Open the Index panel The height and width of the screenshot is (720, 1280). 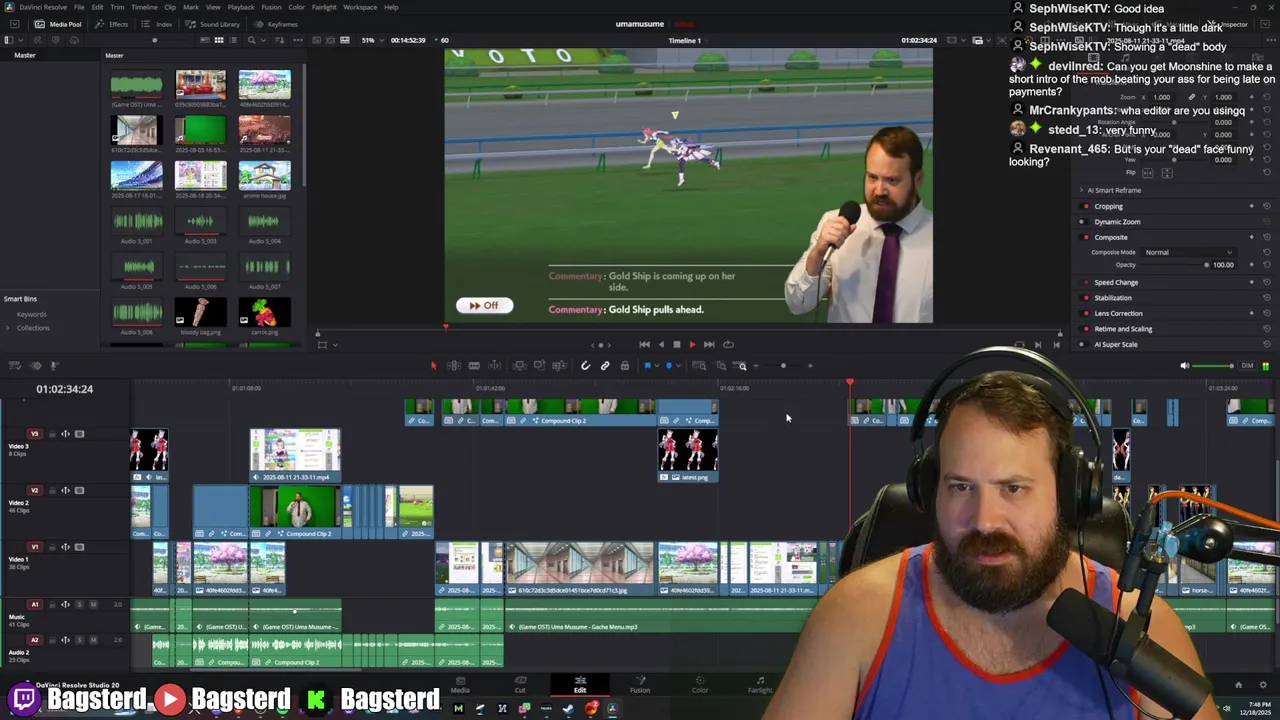[158, 24]
